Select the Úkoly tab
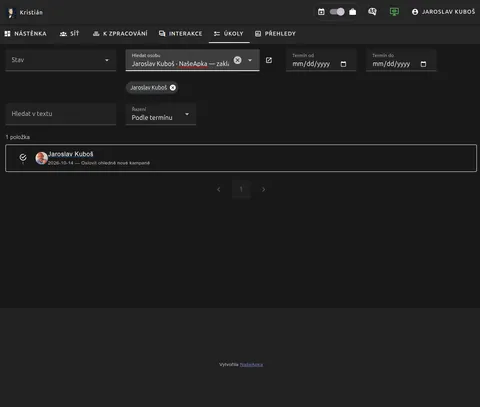The width and height of the screenshot is (480, 407). 229,34
